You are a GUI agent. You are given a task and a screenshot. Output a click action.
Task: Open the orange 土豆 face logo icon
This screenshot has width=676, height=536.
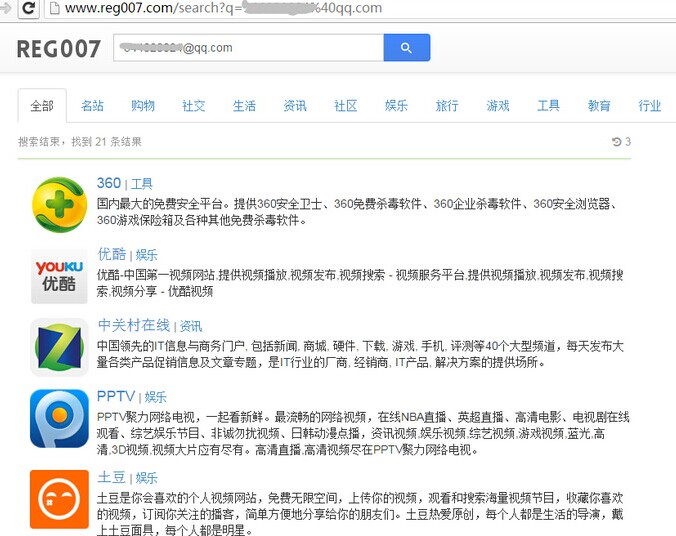tap(59, 499)
